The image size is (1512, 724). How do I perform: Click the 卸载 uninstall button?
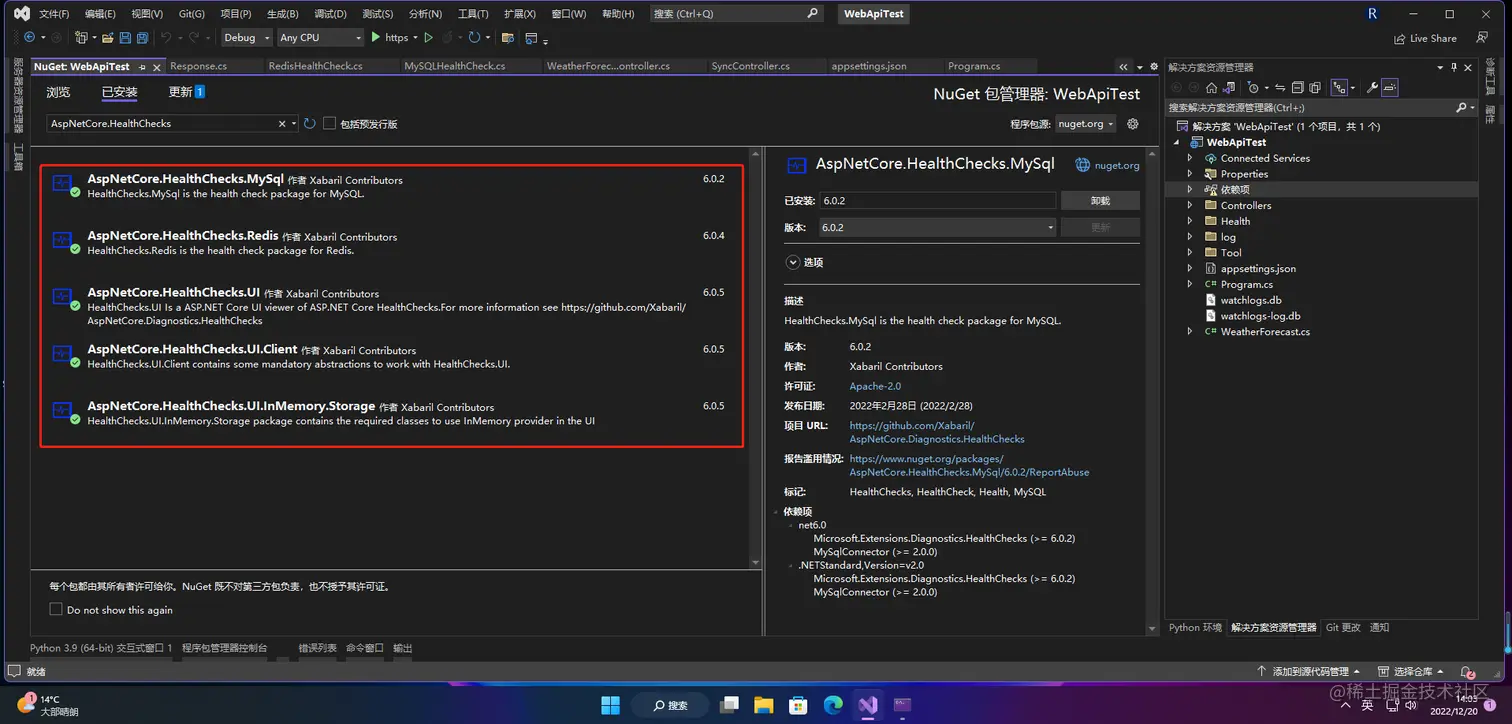(1100, 201)
